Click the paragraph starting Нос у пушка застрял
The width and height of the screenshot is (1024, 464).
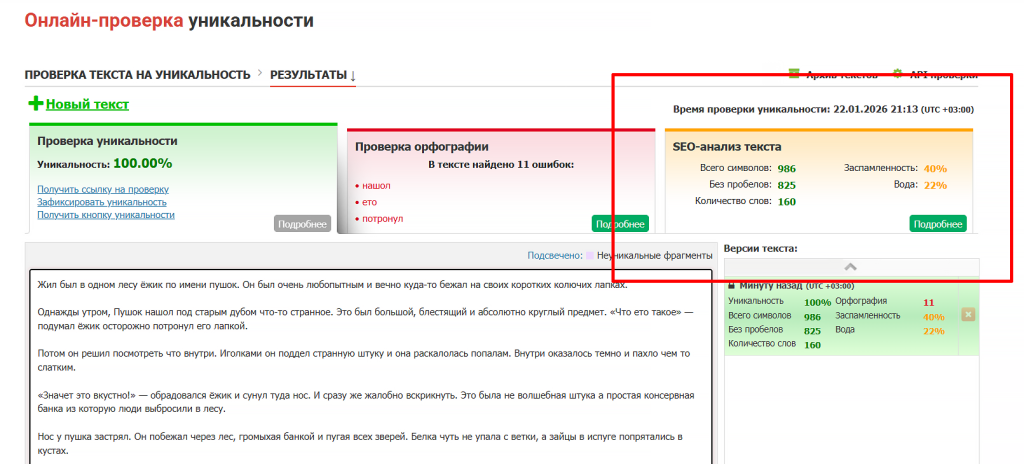pos(360,443)
